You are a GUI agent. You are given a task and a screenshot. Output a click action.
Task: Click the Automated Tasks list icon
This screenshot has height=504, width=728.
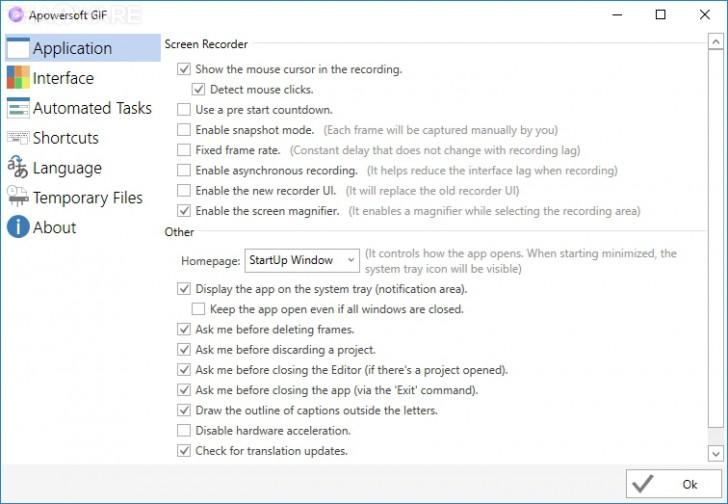tap(18, 108)
